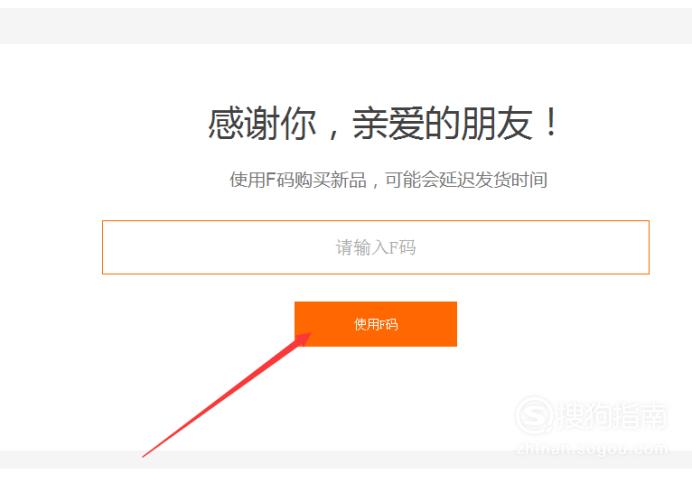Click the 搜狗指南 watermark text
692x483 pixels.
point(613,415)
